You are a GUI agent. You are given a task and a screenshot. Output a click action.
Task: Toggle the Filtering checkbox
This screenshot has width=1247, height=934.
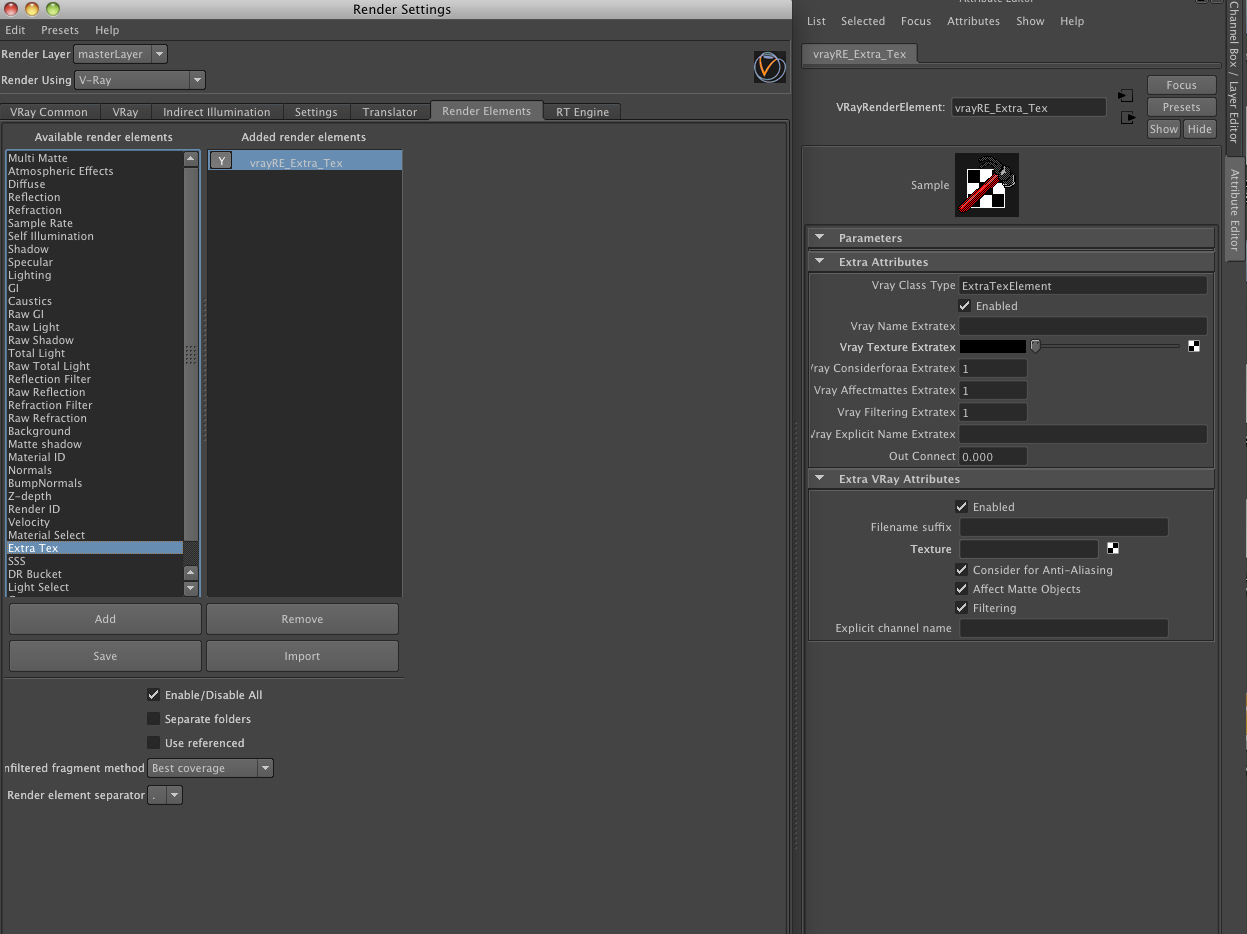click(x=961, y=608)
